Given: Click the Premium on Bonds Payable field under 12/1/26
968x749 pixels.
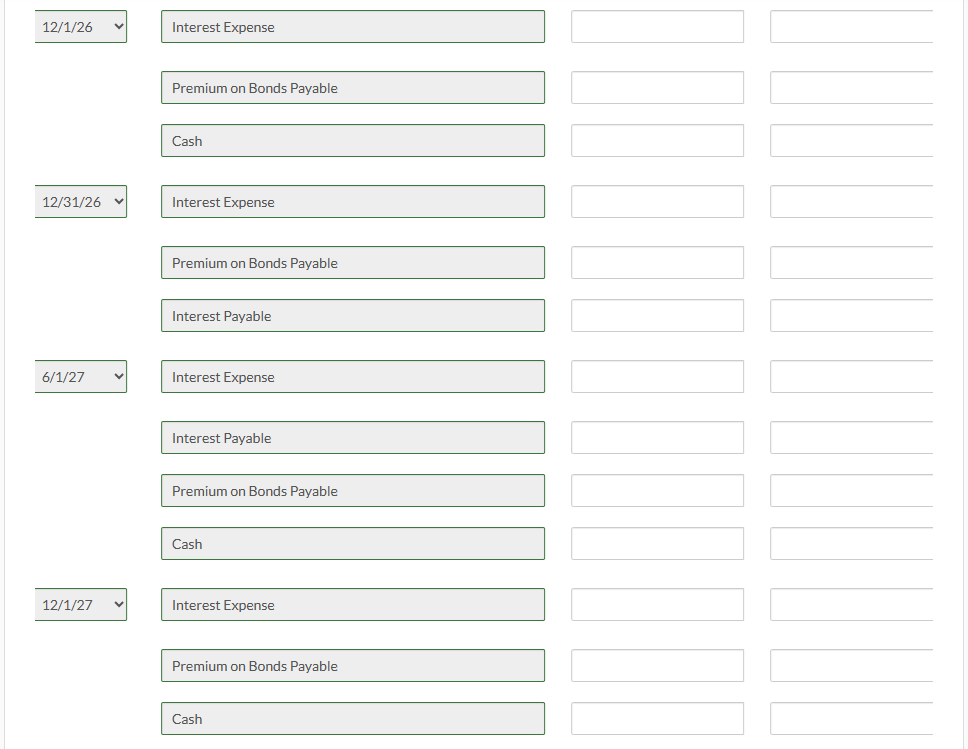Looking at the screenshot, I should coord(352,88).
